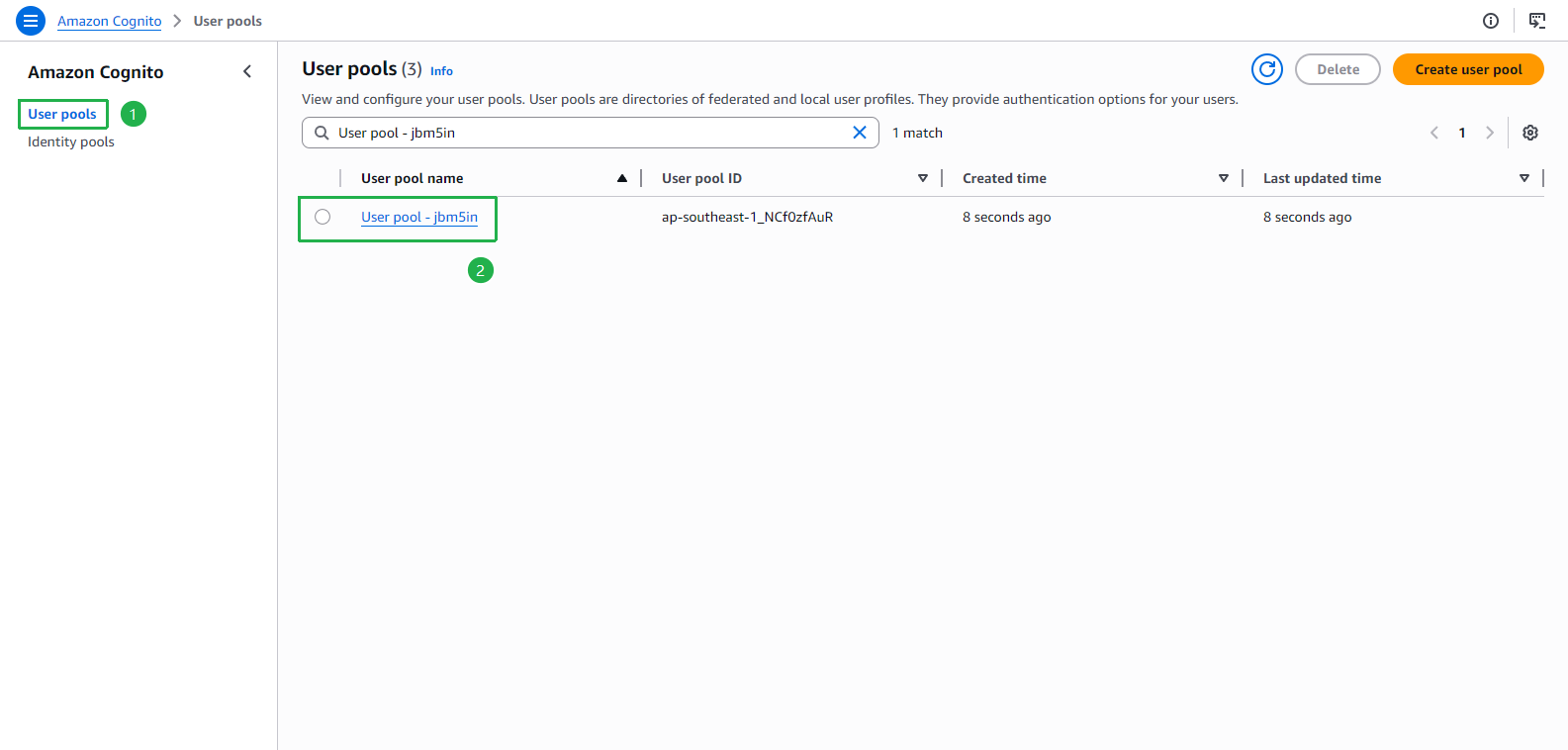Screen dimensions: 1568x750
Task: Open the info panel icon in header
Action: coord(1491,21)
